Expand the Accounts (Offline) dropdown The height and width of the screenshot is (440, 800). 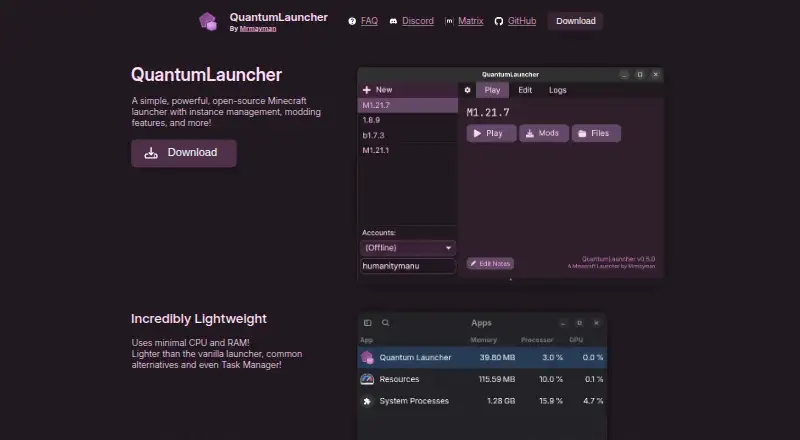(408, 248)
